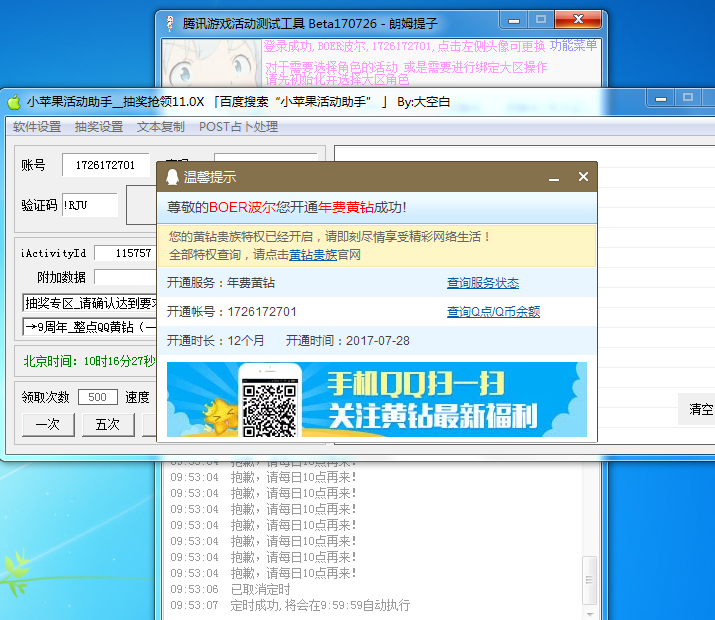This screenshot has height=620, width=715.
Task: Minimize the 小苹果活动助手 window
Action: [x=661, y=98]
